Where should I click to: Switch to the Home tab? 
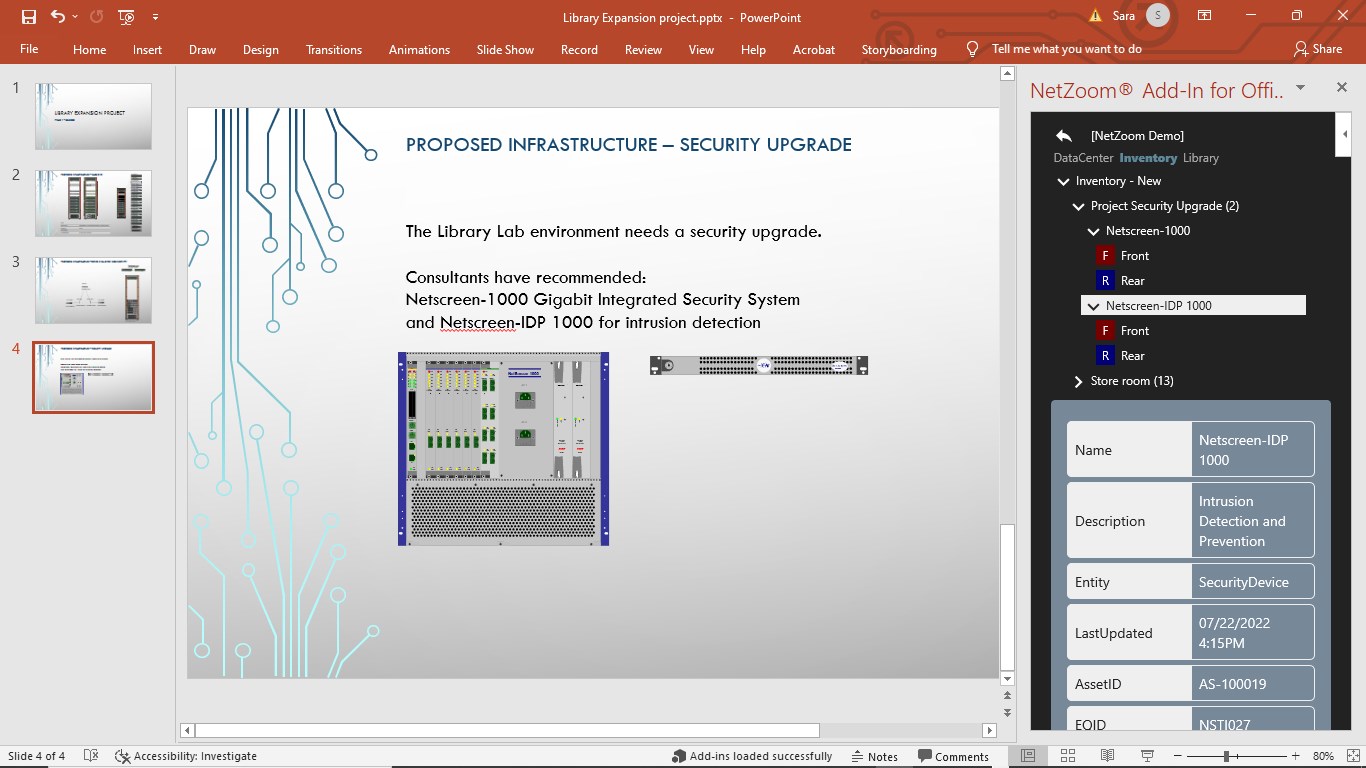coord(89,49)
